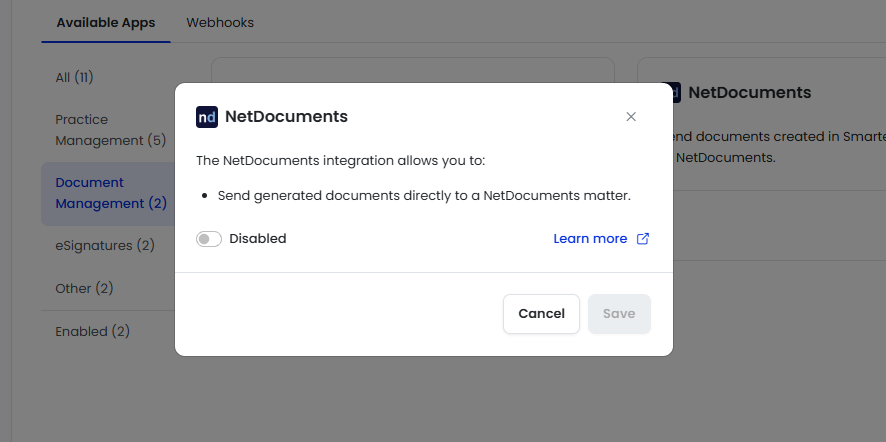The width and height of the screenshot is (886, 442).
Task: Click the NetDocuments logo icon in dialog
Action: (x=207, y=117)
